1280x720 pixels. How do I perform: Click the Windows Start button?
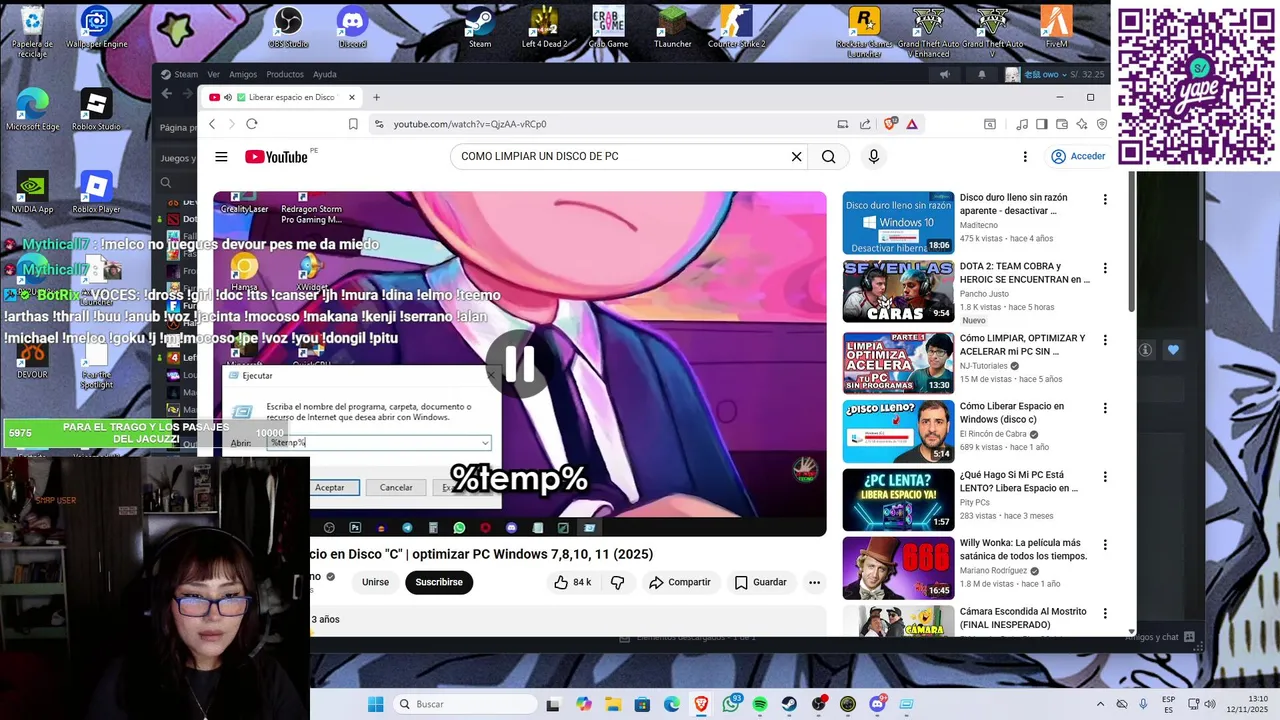375,704
